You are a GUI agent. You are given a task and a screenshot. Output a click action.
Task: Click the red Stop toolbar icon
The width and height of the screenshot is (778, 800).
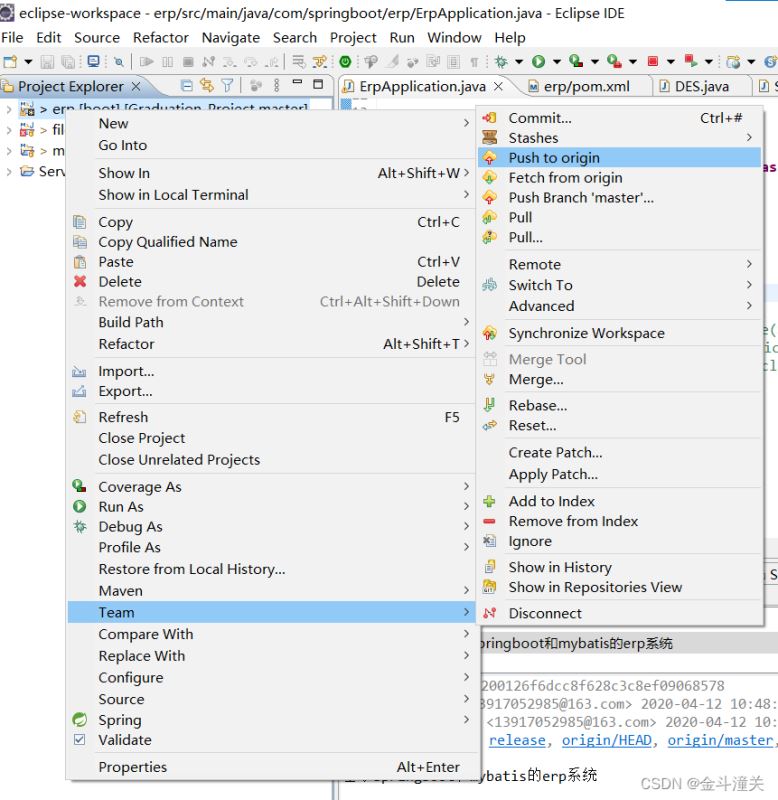(652, 62)
